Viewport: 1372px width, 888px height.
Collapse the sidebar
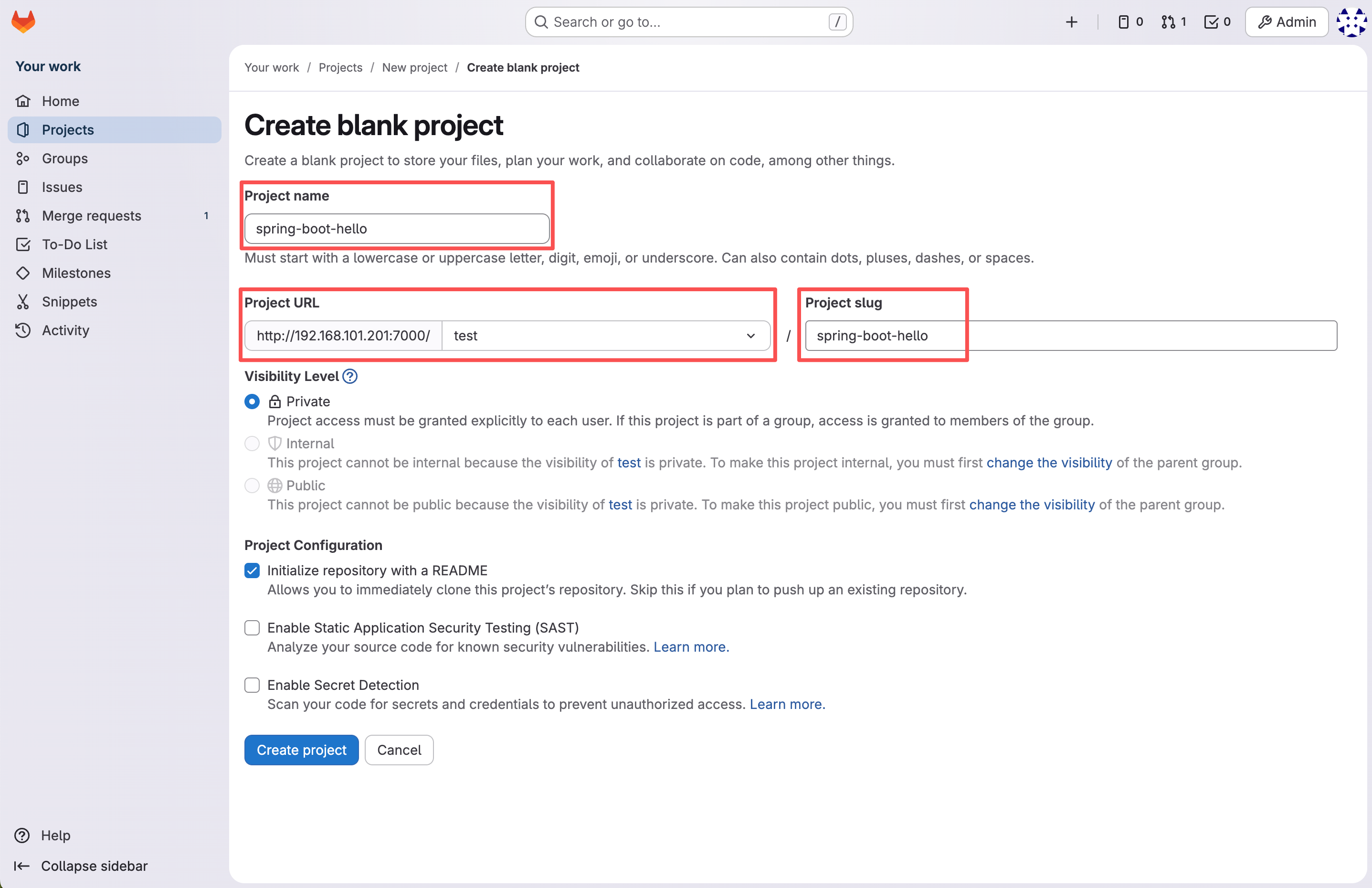tap(81, 866)
